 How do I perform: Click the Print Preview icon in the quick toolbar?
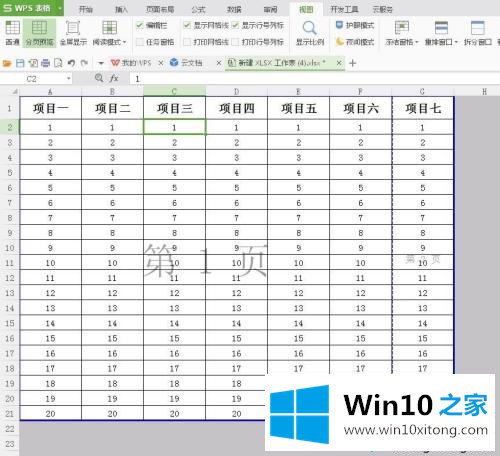point(58,63)
